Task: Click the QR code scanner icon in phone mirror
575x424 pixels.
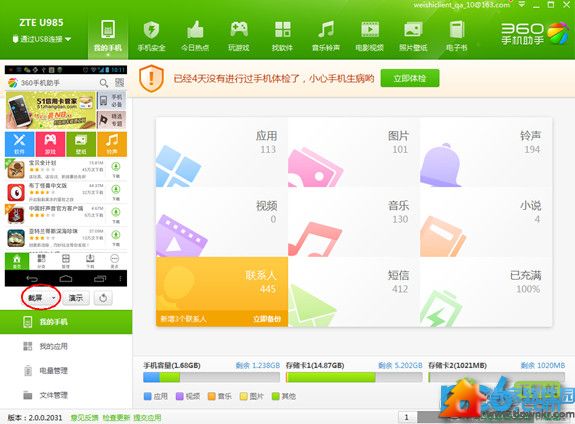Action: (x=120, y=83)
